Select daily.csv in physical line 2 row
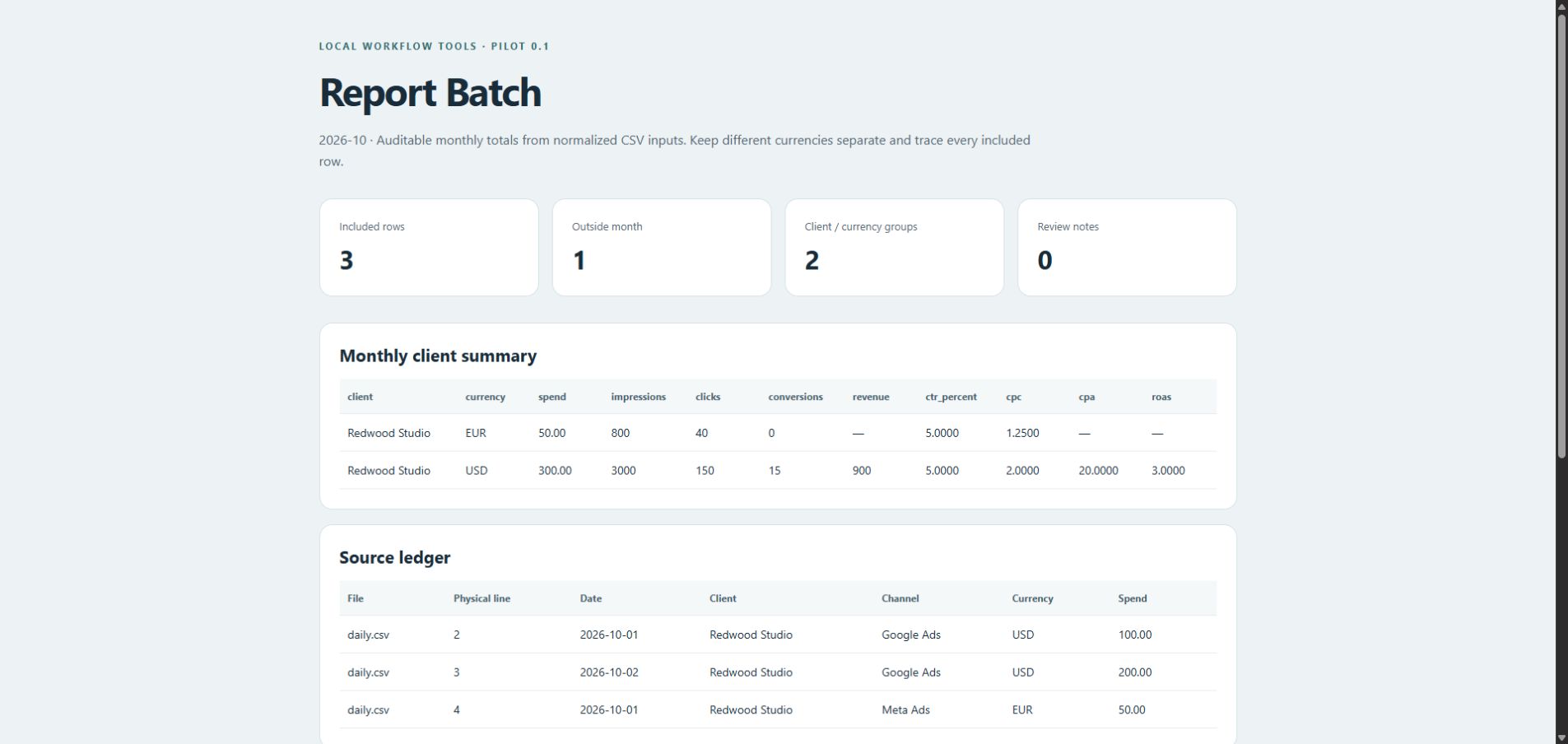 click(x=368, y=635)
